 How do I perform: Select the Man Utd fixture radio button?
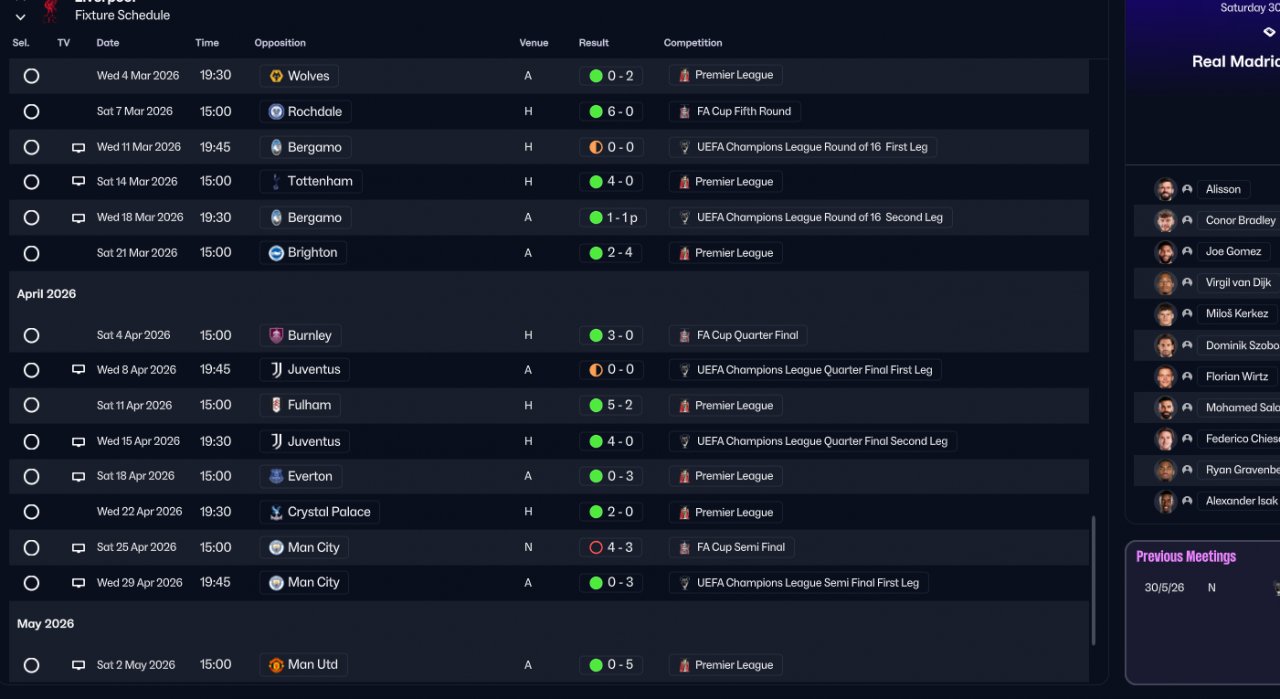click(31, 665)
